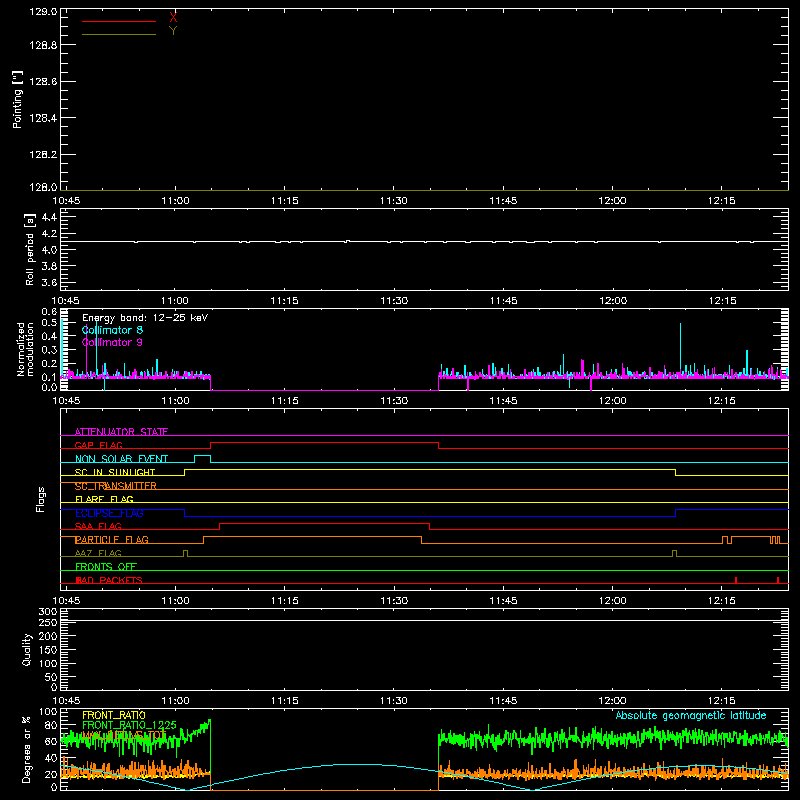This screenshot has height=800, width=800.
Task: Click the PARTICLE_FLAG label
Action: point(112,540)
